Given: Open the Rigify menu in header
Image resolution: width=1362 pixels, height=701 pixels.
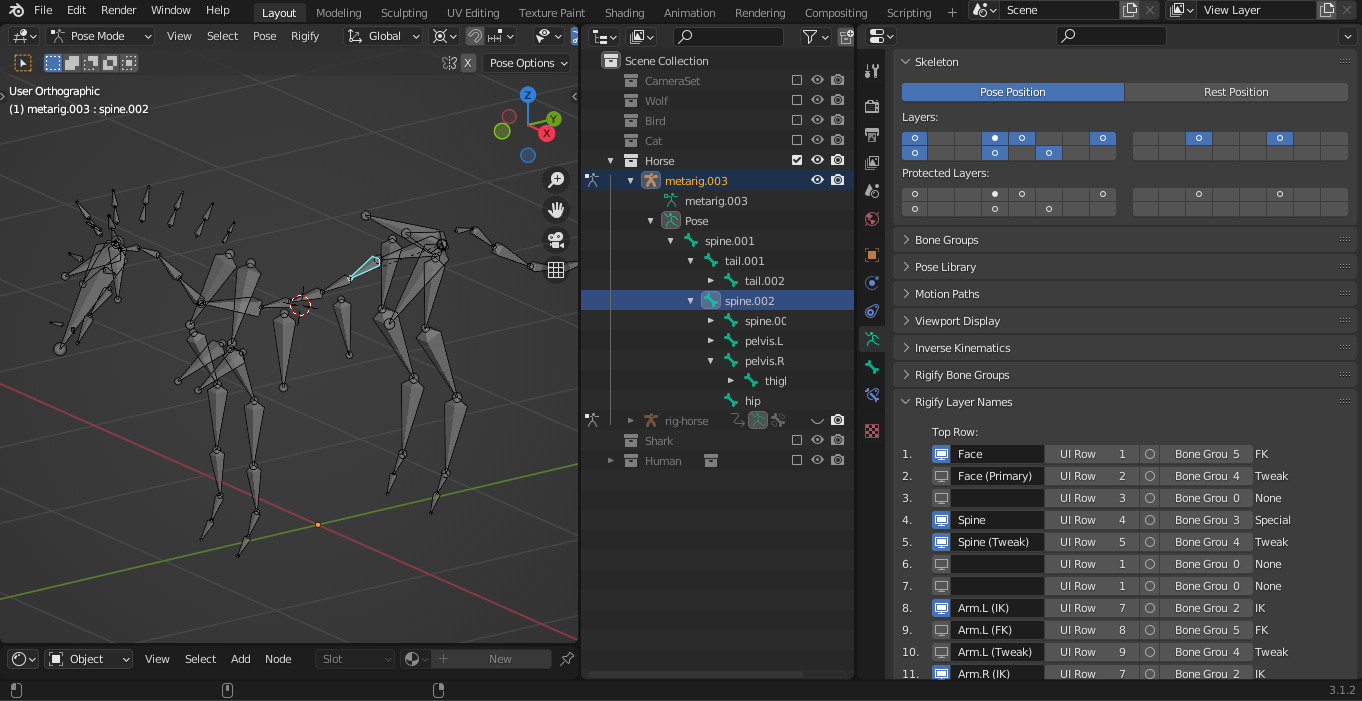Looking at the screenshot, I should [305, 36].
